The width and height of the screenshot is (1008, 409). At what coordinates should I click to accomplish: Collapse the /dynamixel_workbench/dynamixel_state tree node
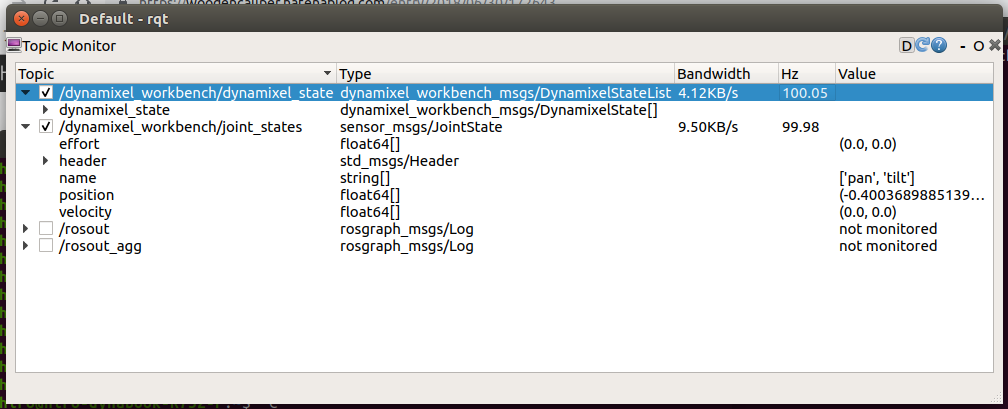26,93
